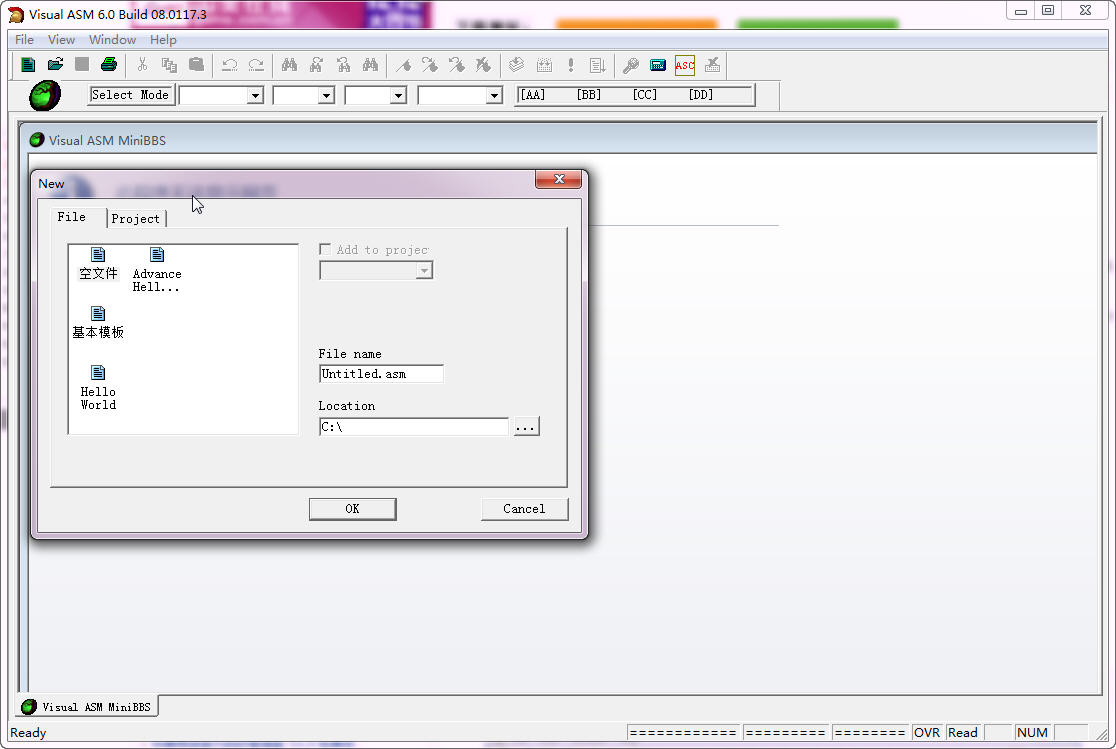Viewport: 1116px width, 749px height.
Task: Click OK in the New dialog
Action: tap(352, 509)
